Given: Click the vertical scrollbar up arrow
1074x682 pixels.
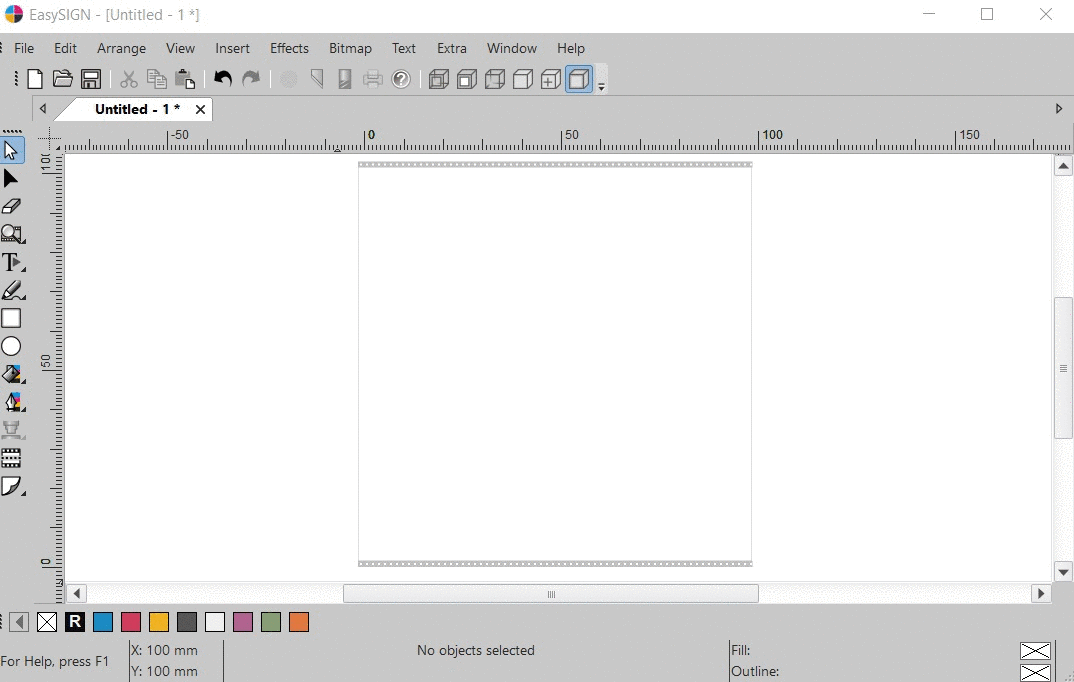Looking at the screenshot, I should coord(1063,166).
